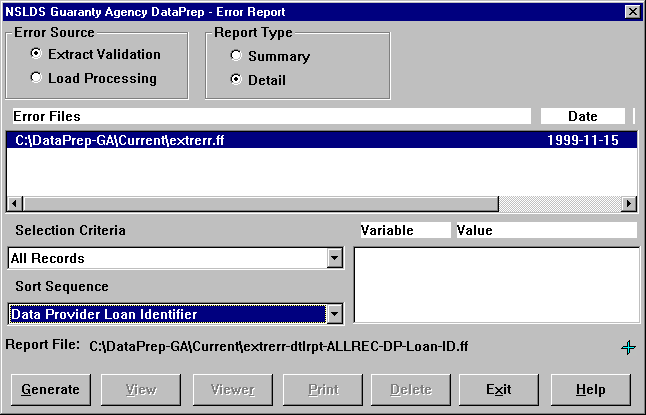Click the Generate button
646x415 pixels.
[x=49, y=389]
